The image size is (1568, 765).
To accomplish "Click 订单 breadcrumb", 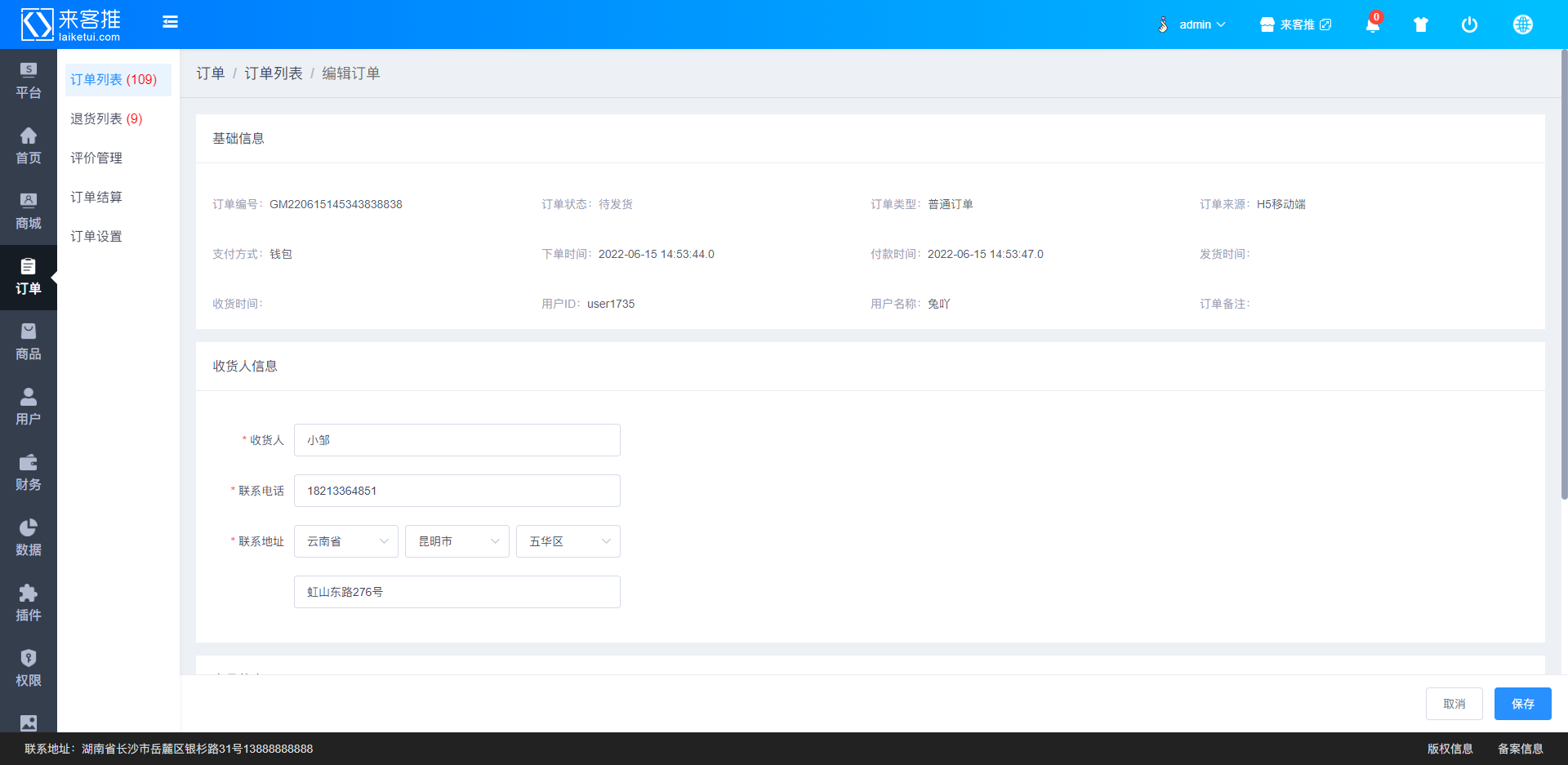I will pyautogui.click(x=211, y=73).
